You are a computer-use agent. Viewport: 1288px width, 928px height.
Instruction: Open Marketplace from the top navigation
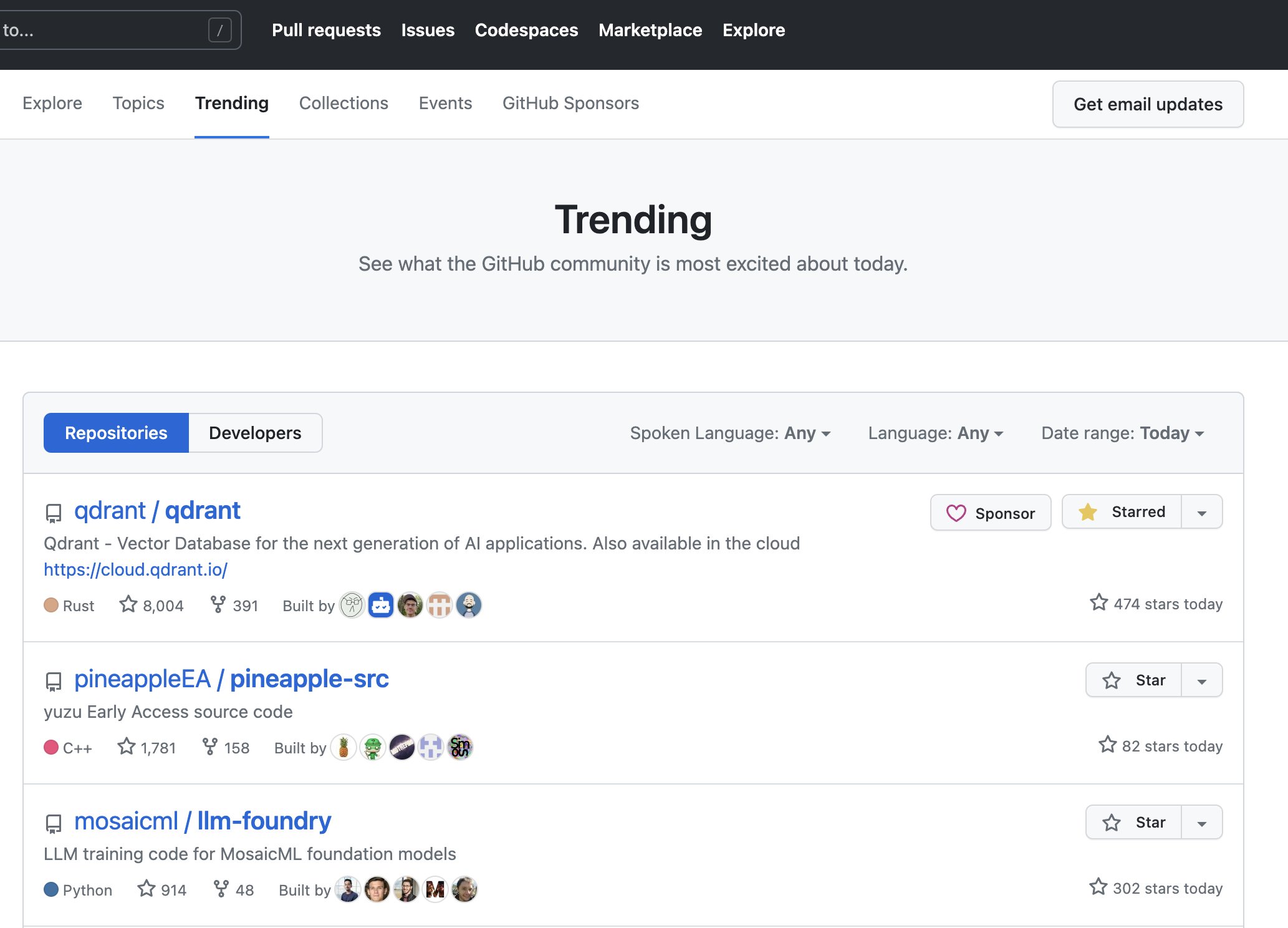[x=650, y=30]
